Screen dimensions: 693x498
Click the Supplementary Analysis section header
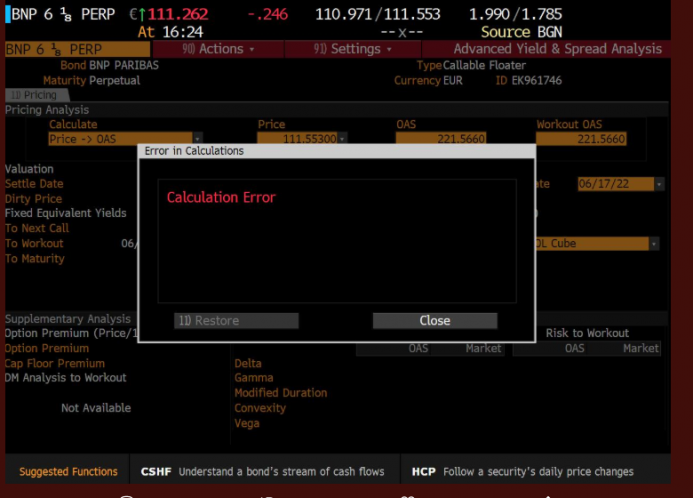point(68,319)
